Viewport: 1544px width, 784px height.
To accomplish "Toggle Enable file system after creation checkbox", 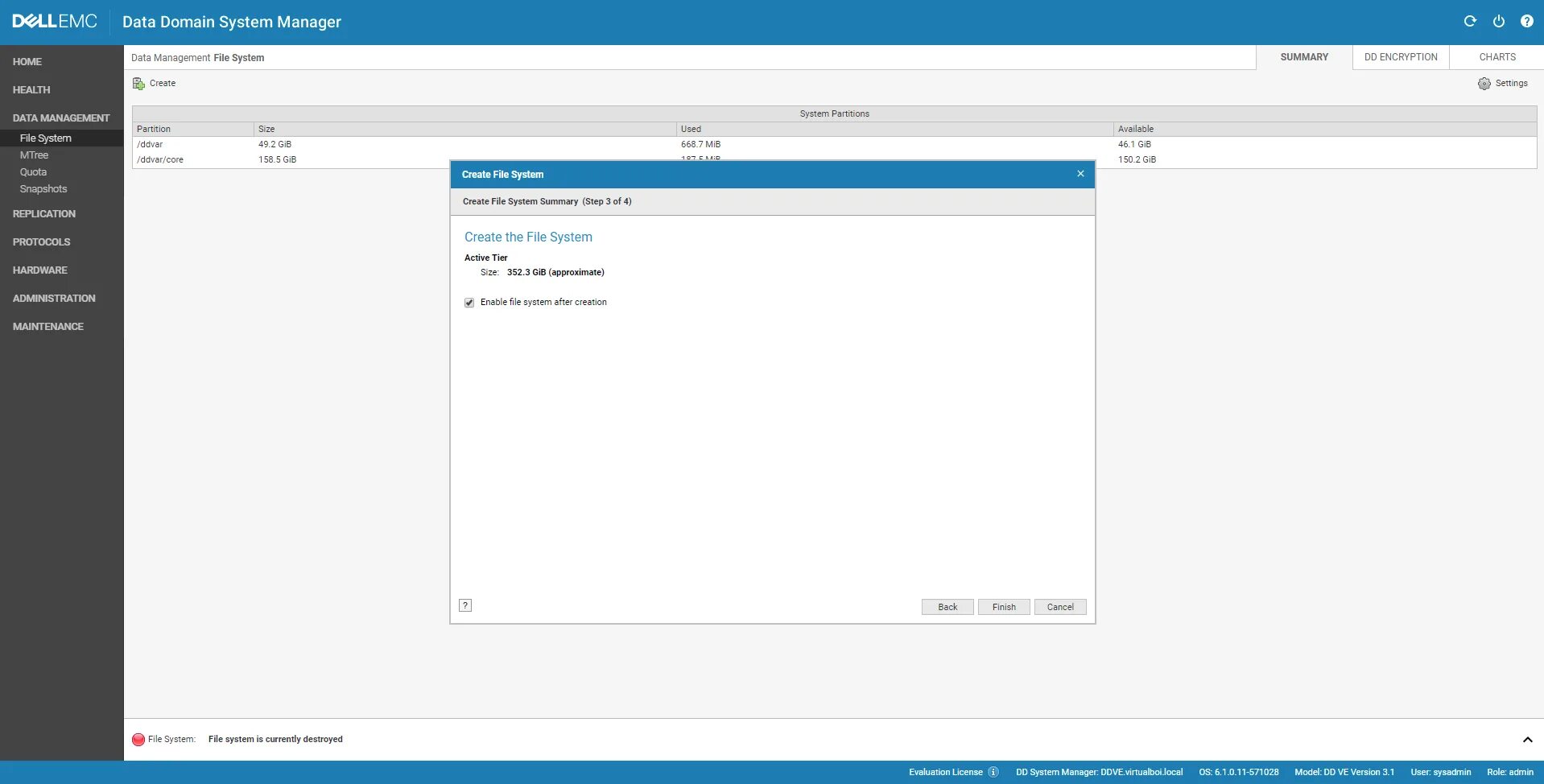I will pyautogui.click(x=469, y=303).
